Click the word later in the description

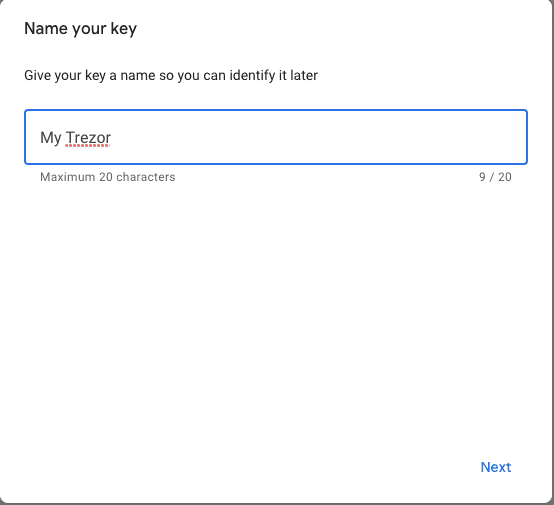304,75
